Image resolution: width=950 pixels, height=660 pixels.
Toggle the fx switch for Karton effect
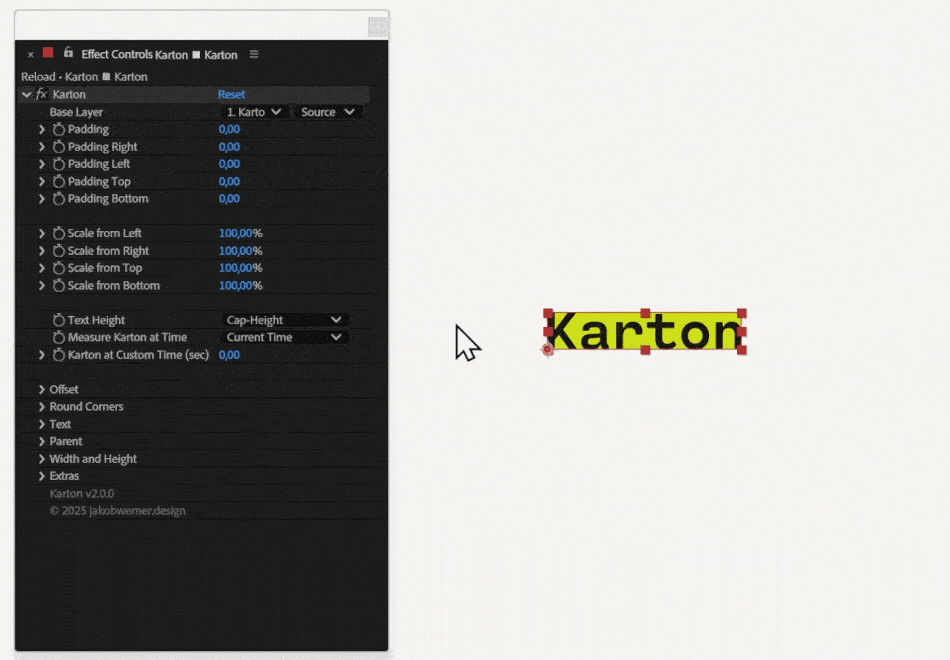point(41,95)
